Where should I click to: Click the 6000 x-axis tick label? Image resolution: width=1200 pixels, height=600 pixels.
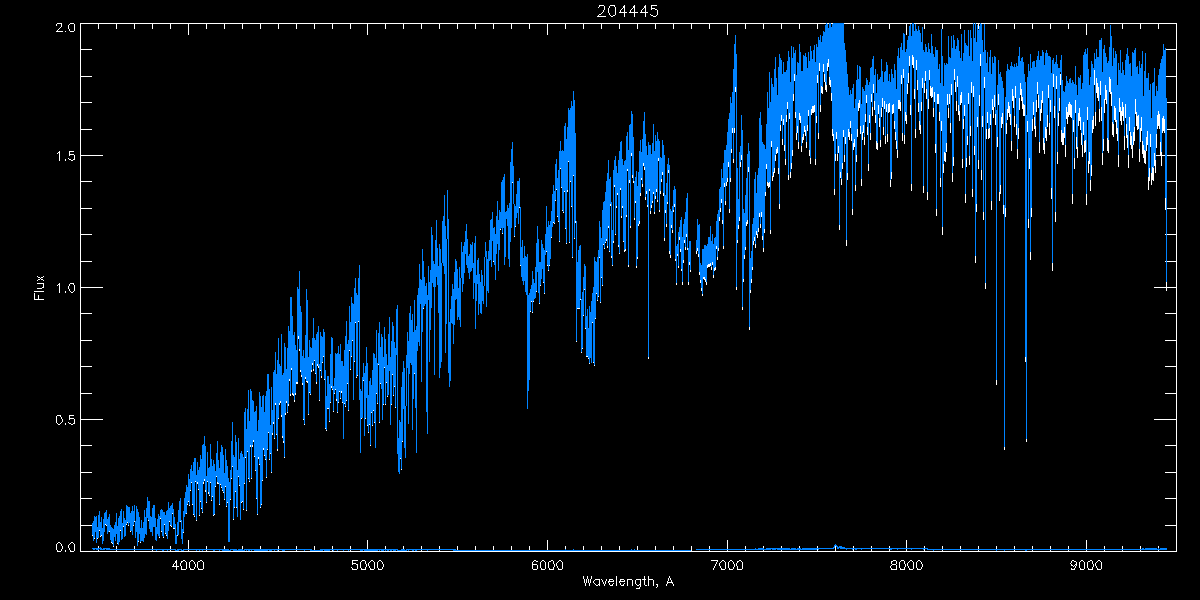coord(547,565)
